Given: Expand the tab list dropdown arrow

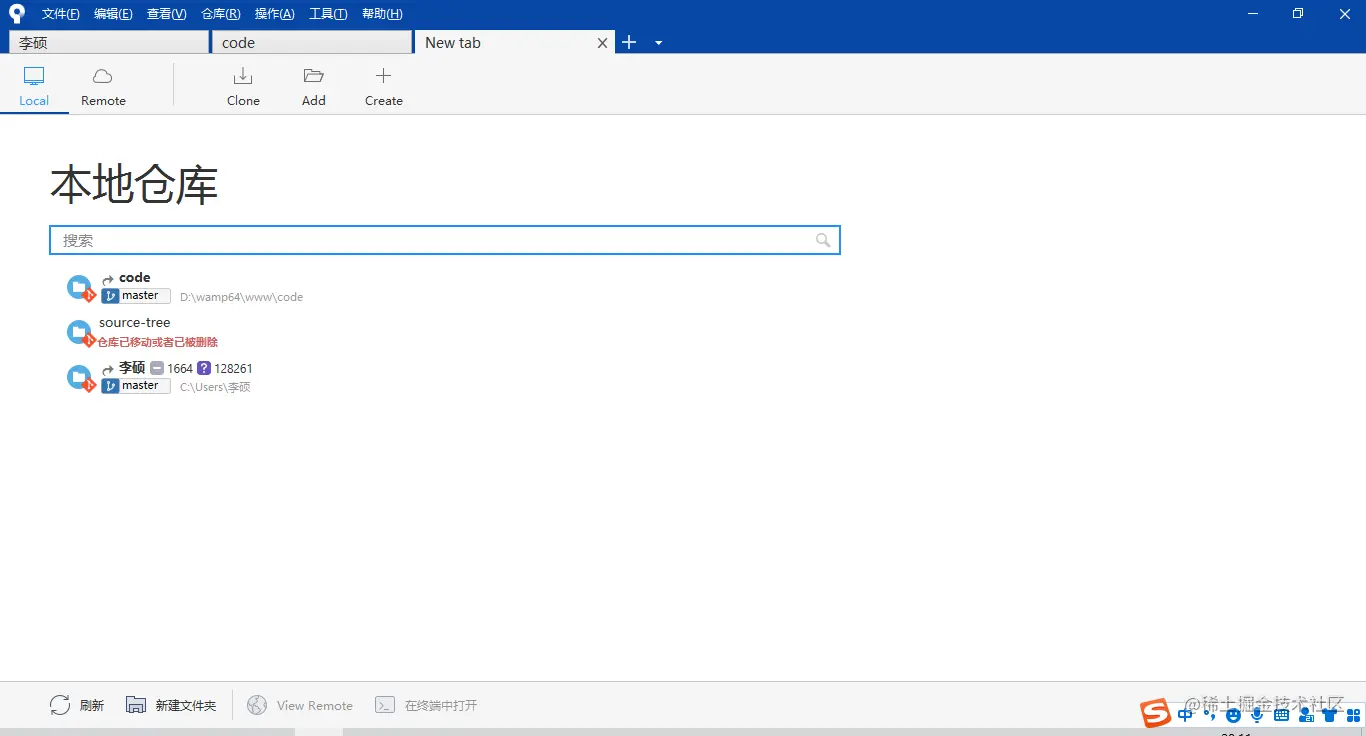Looking at the screenshot, I should [658, 43].
